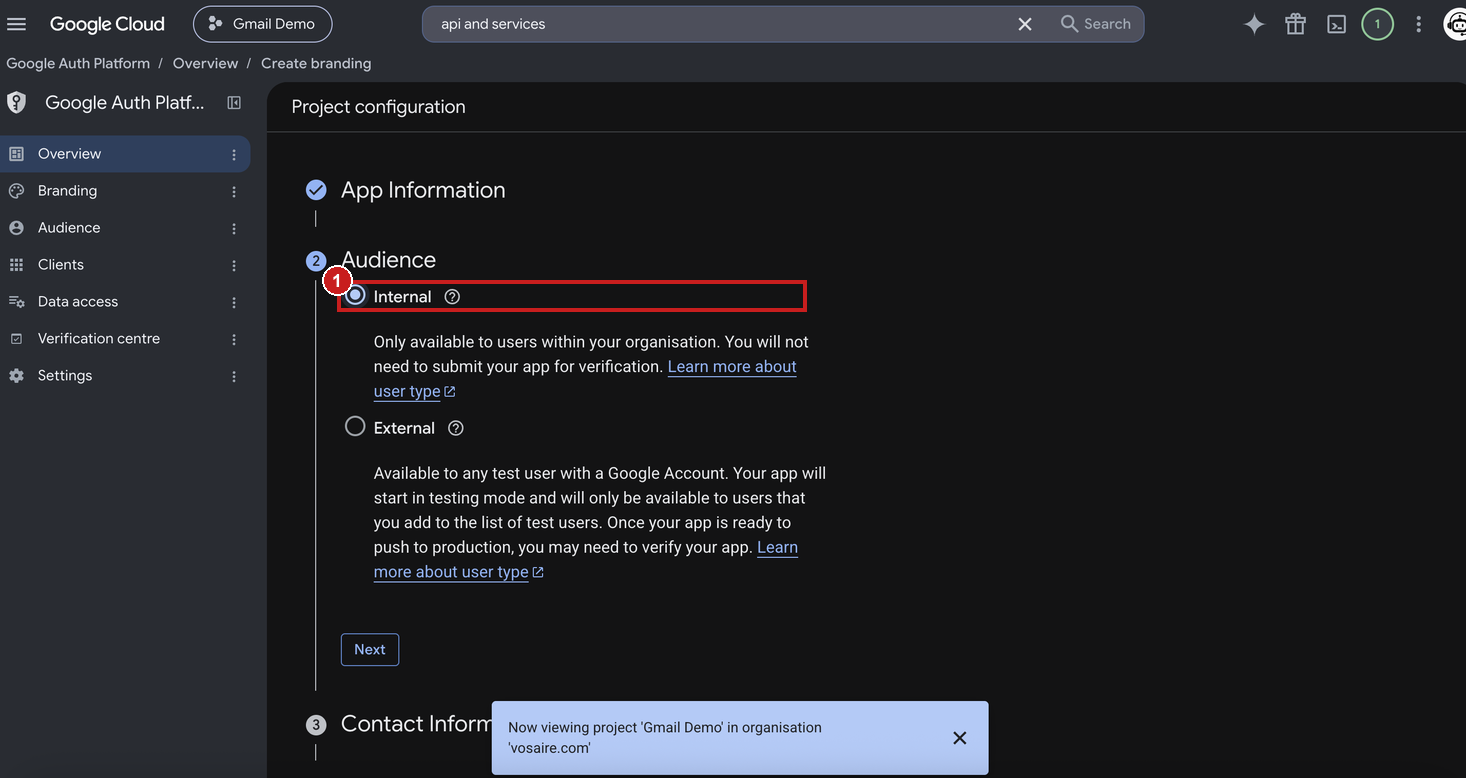
Task: Show help for External user type
Action: point(456,428)
